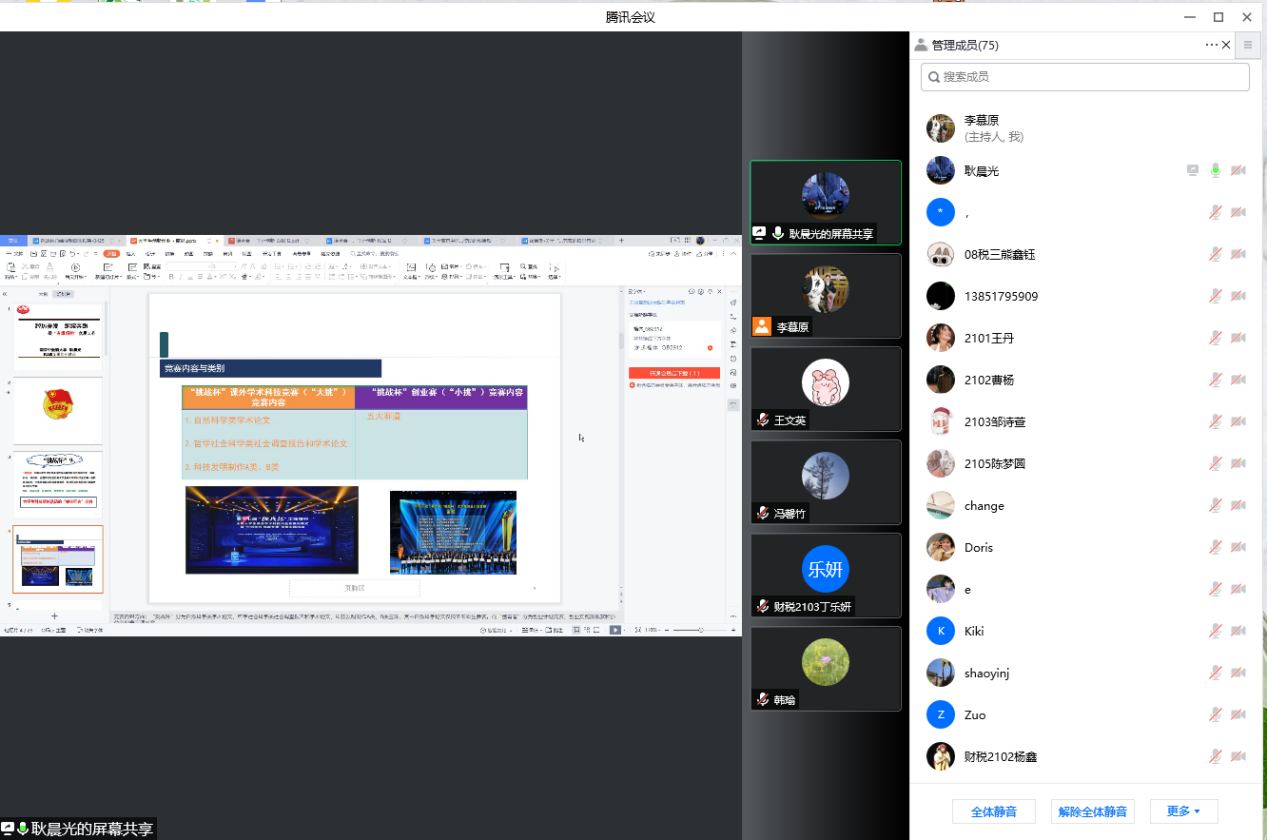Click the hamburger menu icon beside the member panel
Screen dimensions: 1267x840
tap(1248, 45)
